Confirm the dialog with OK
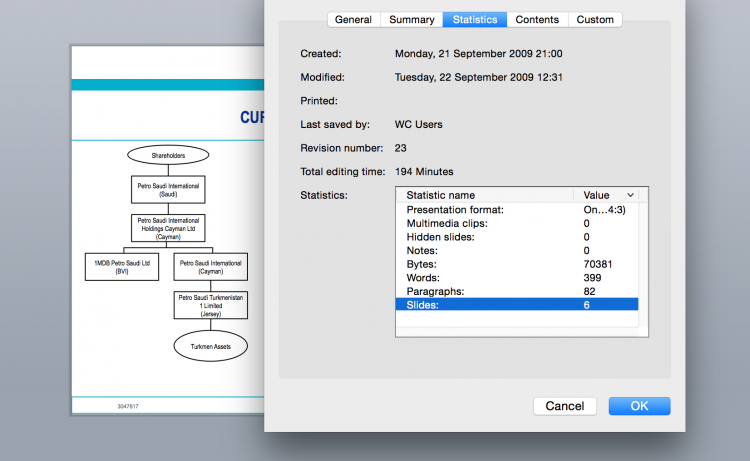Screen dimensions: 750x461 (640, 406)
